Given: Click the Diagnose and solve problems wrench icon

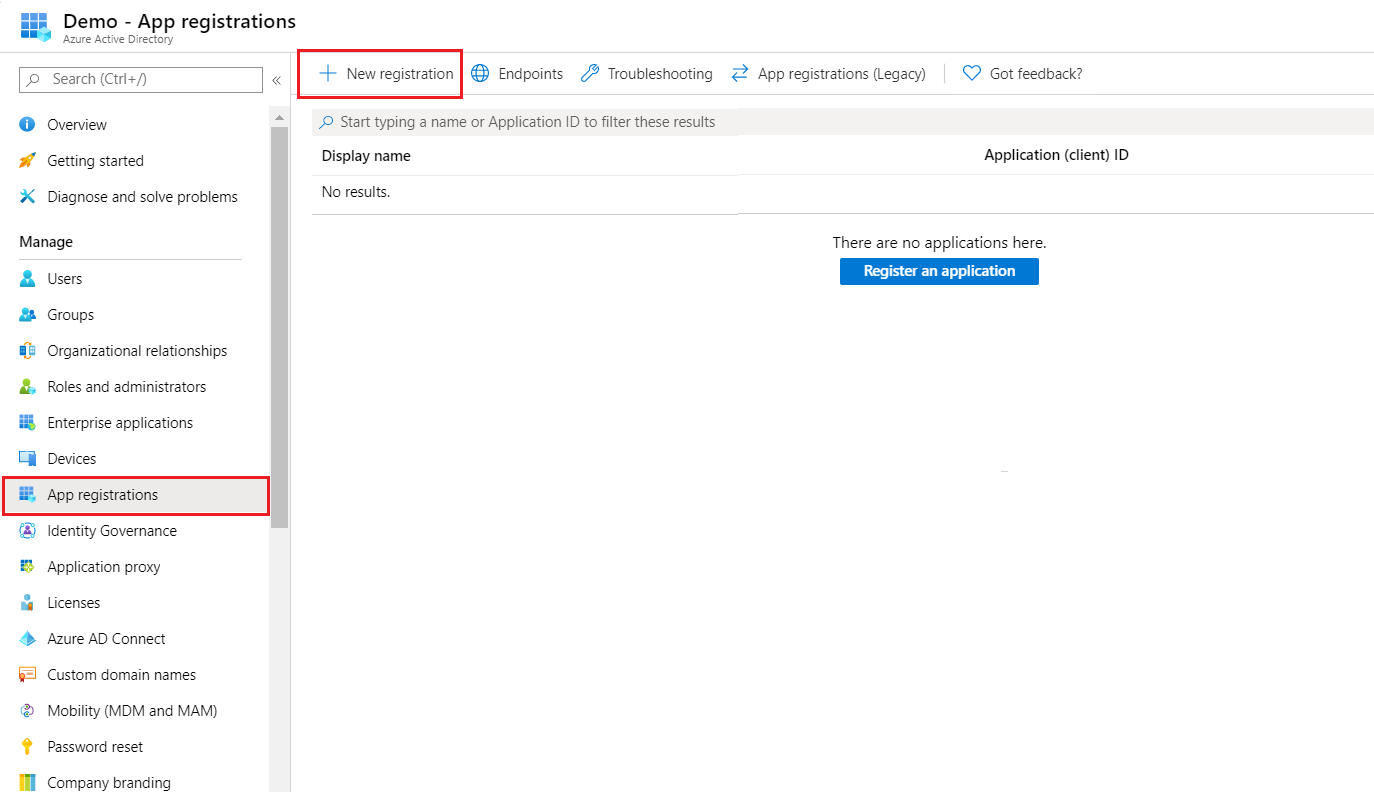Looking at the screenshot, I should (27, 197).
